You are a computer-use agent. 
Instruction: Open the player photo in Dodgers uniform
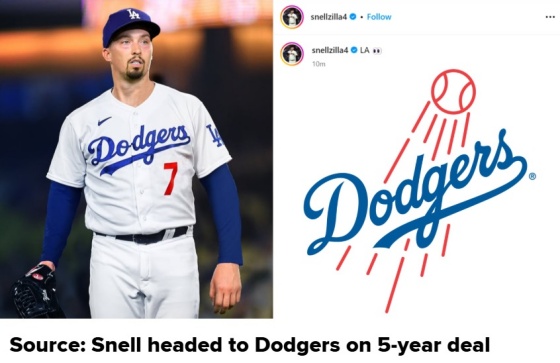click(x=136, y=159)
